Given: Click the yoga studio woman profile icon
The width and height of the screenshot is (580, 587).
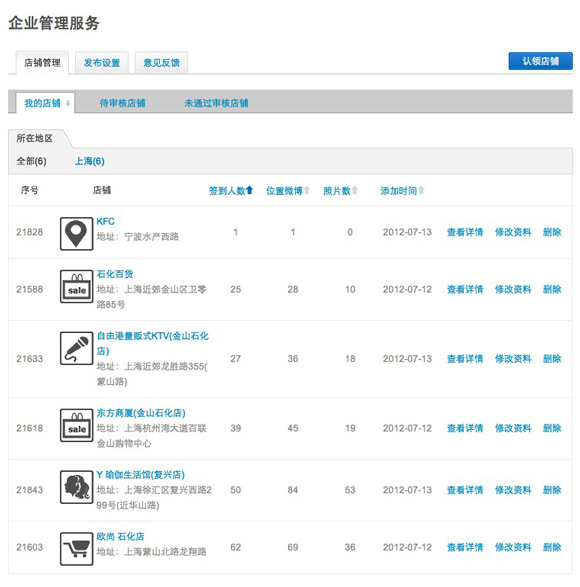Looking at the screenshot, I should 76,487.
